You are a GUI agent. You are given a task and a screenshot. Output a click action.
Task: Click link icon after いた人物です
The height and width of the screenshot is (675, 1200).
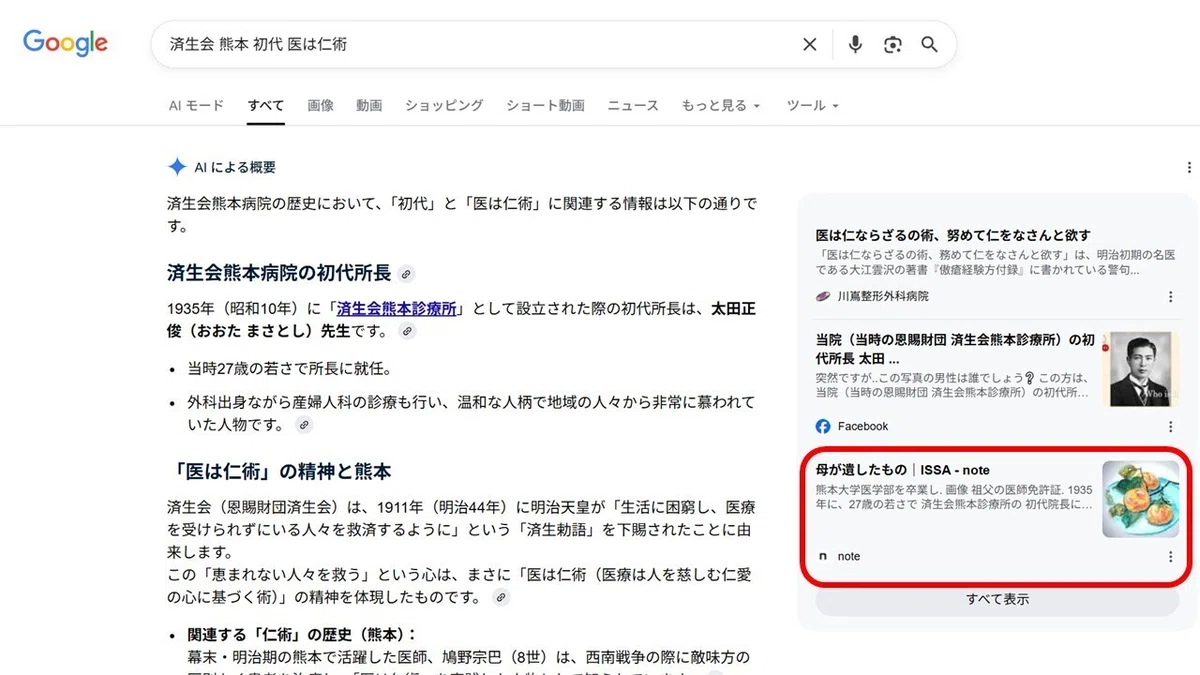(305, 425)
